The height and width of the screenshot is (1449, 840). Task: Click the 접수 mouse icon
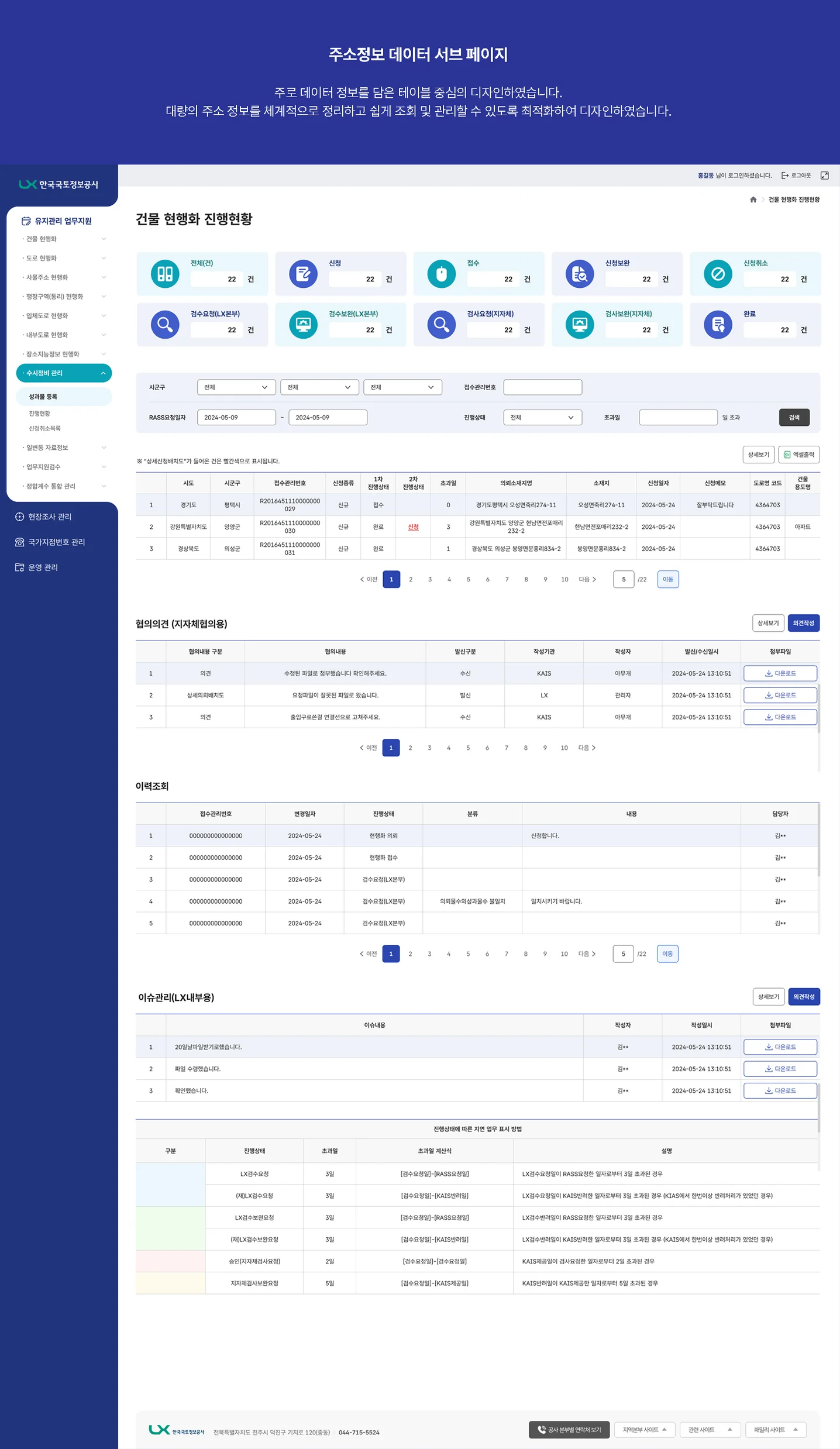(x=441, y=274)
